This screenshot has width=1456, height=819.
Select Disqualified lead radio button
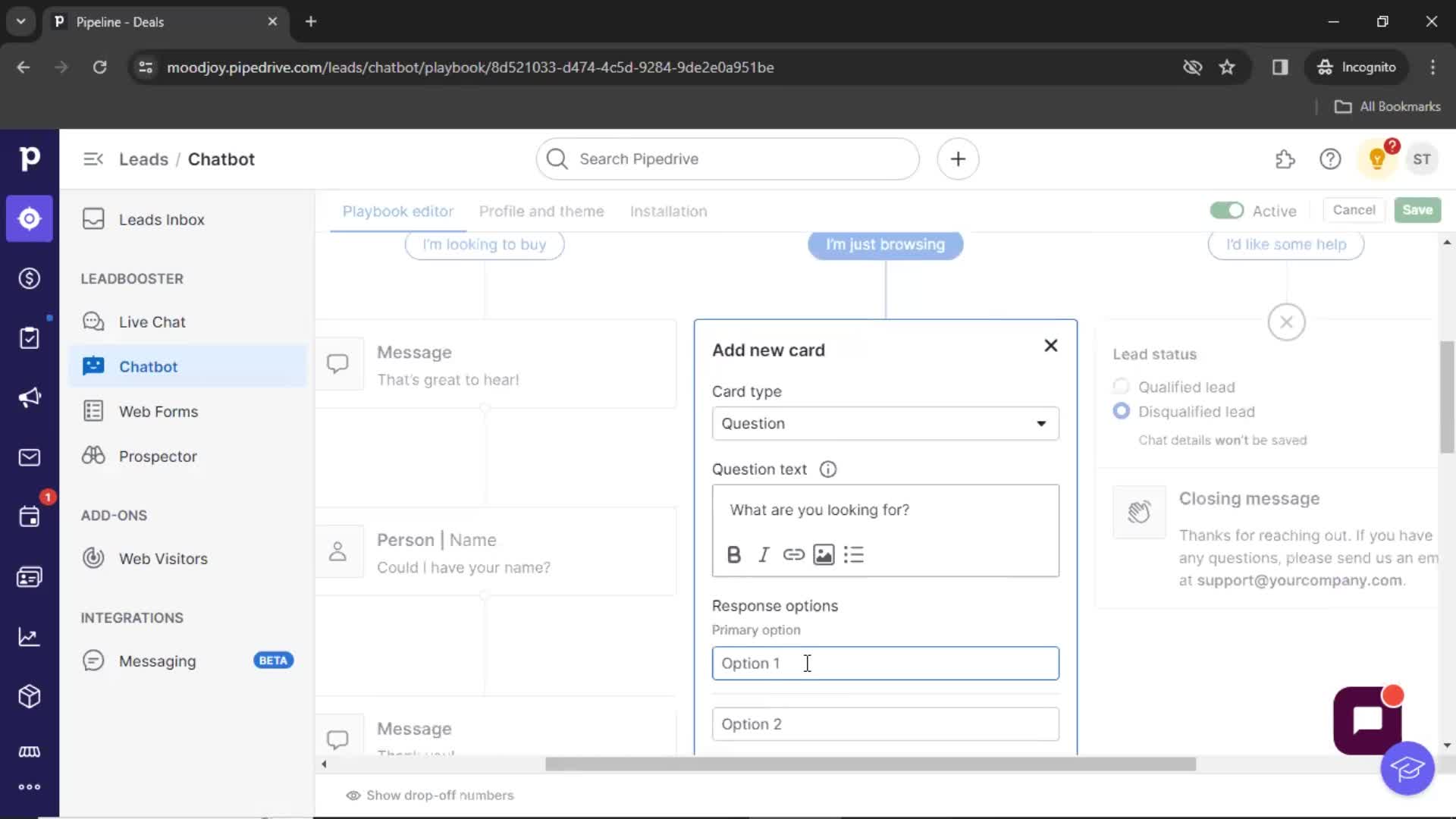pyautogui.click(x=1121, y=411)
